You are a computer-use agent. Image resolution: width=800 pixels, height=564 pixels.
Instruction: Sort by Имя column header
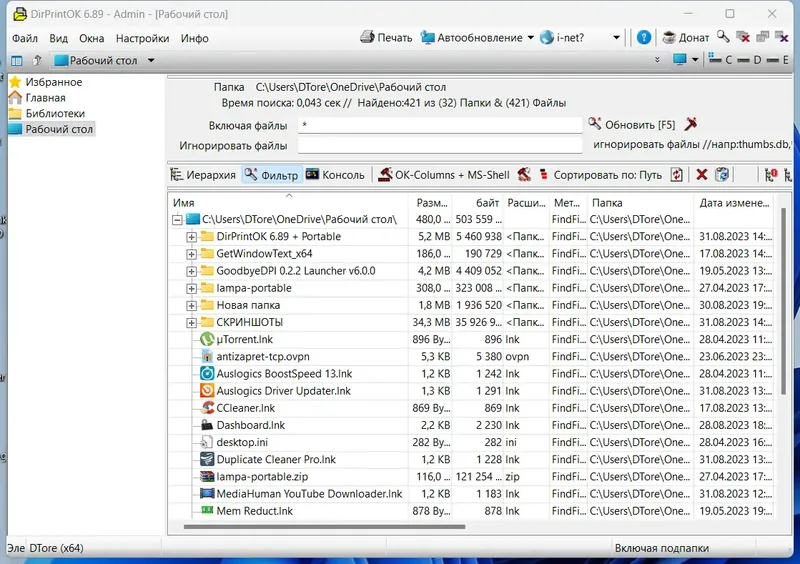click(x=289, y=203)
